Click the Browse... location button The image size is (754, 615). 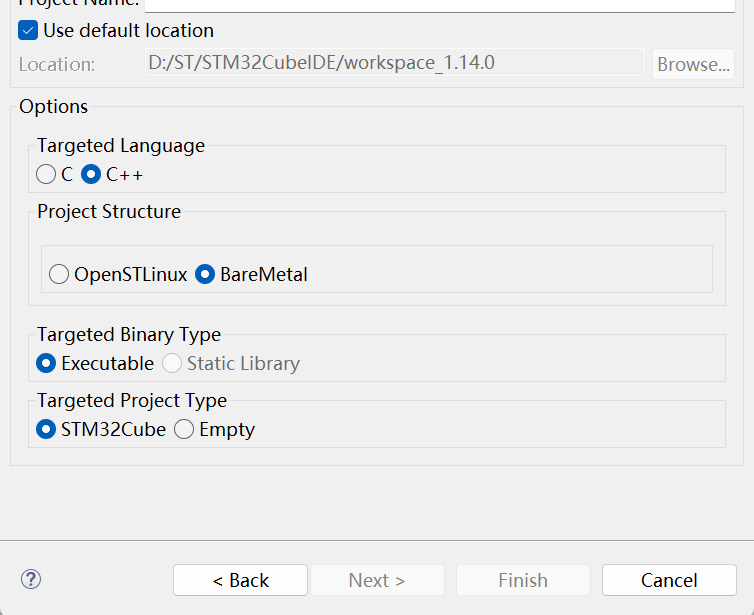[x=693, y=64]
